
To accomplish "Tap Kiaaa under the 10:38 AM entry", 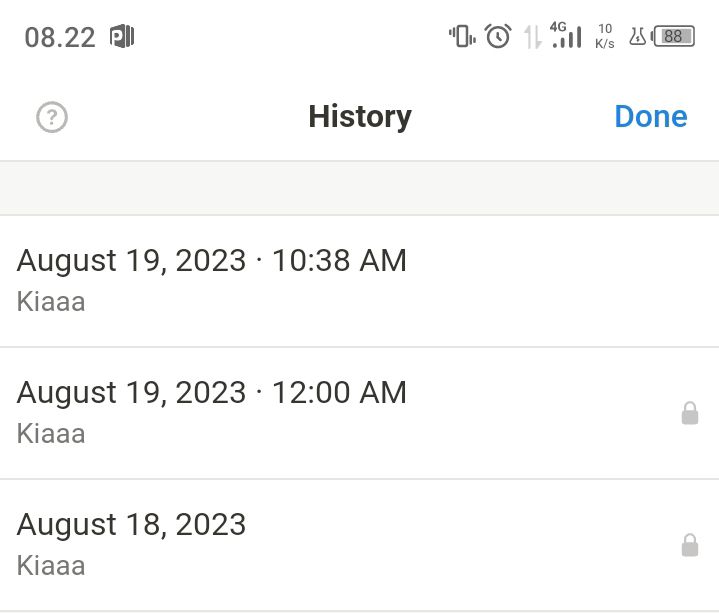I will [x=51, y=302].
